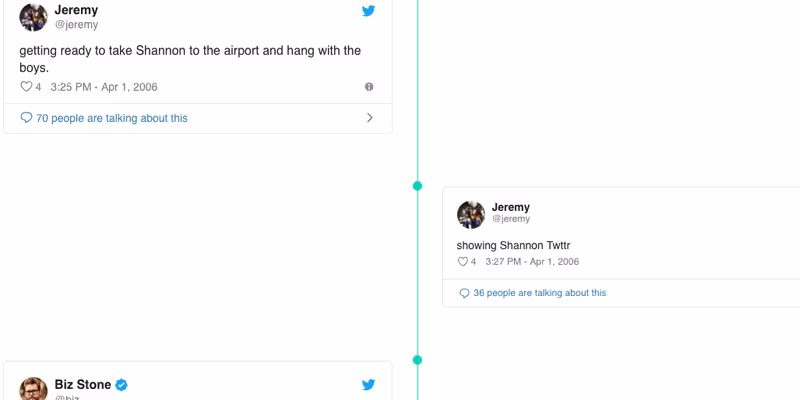Click Biz Stone's verified badge

tap(121, 385)
